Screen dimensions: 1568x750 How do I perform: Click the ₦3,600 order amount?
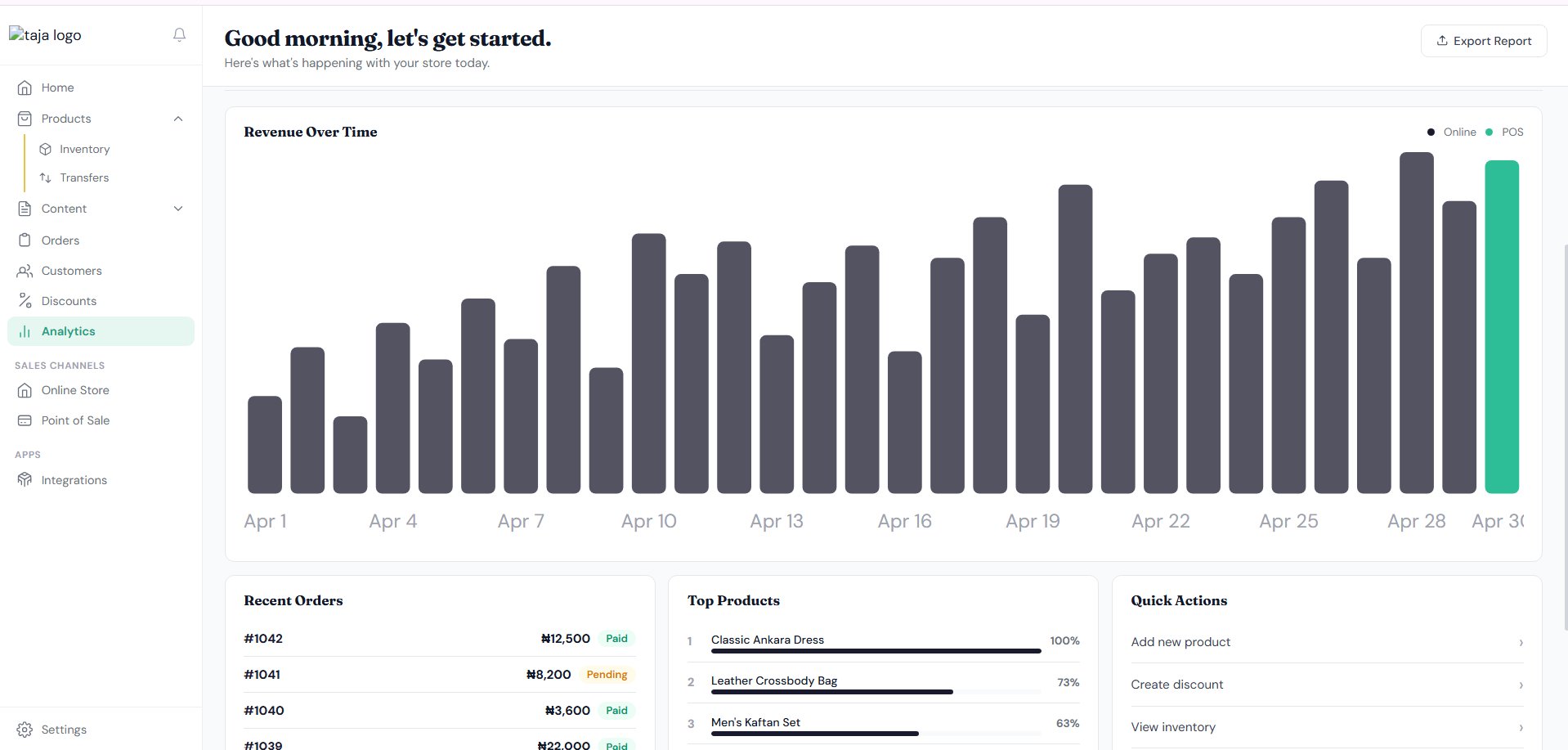tap(567, 711)
